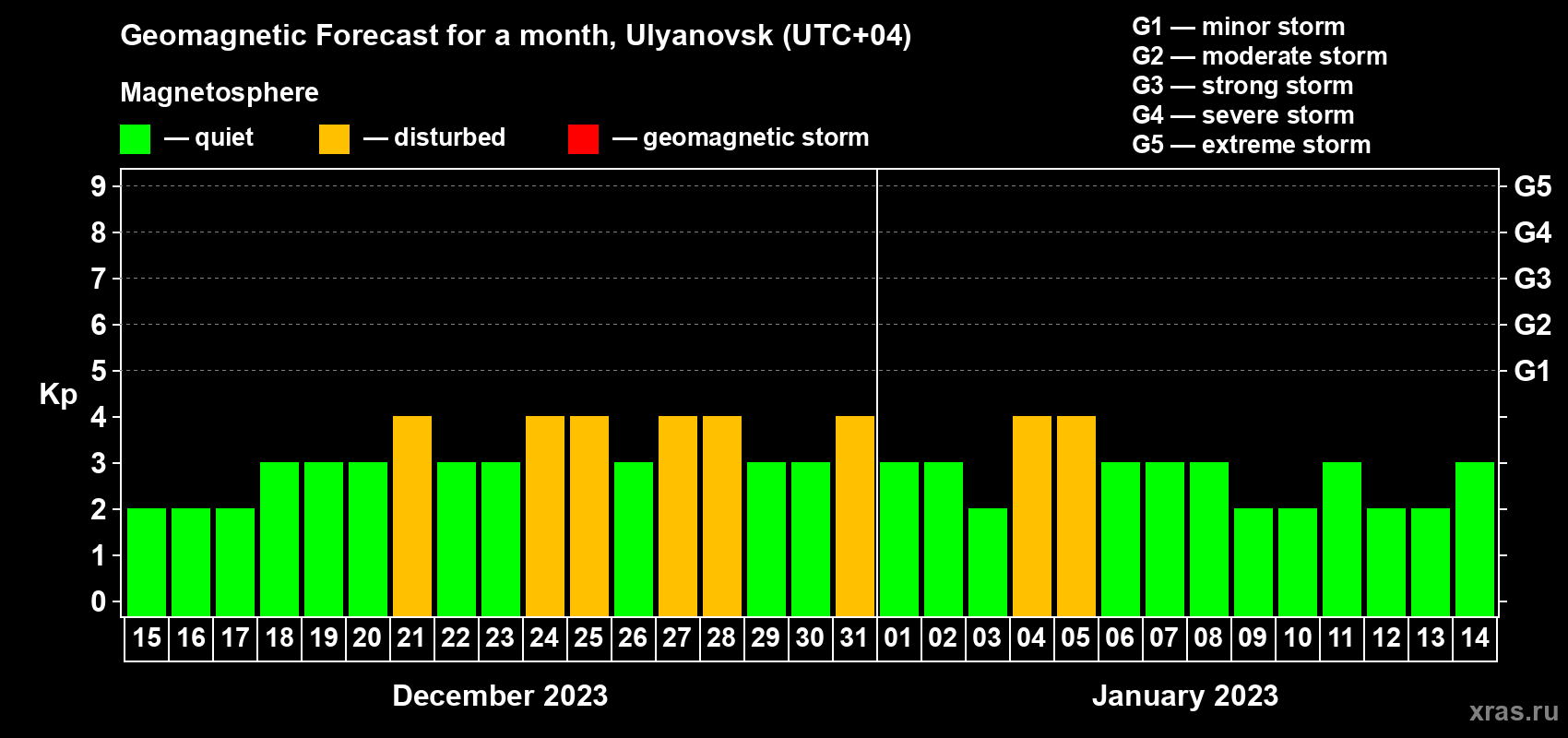Click the green quiet legend swatch
The height and width of the screenshot is (738, 1568).
coord(136,139)
